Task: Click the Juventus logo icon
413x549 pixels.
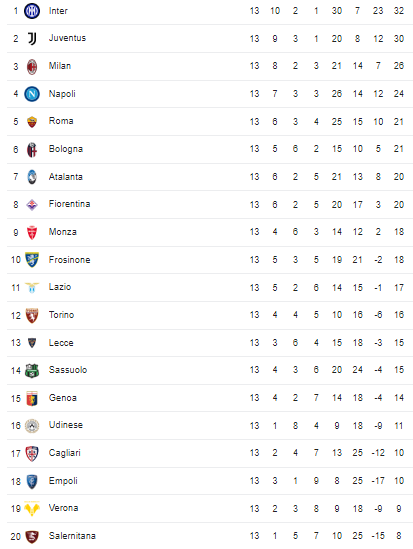Action: click(32, 39)
